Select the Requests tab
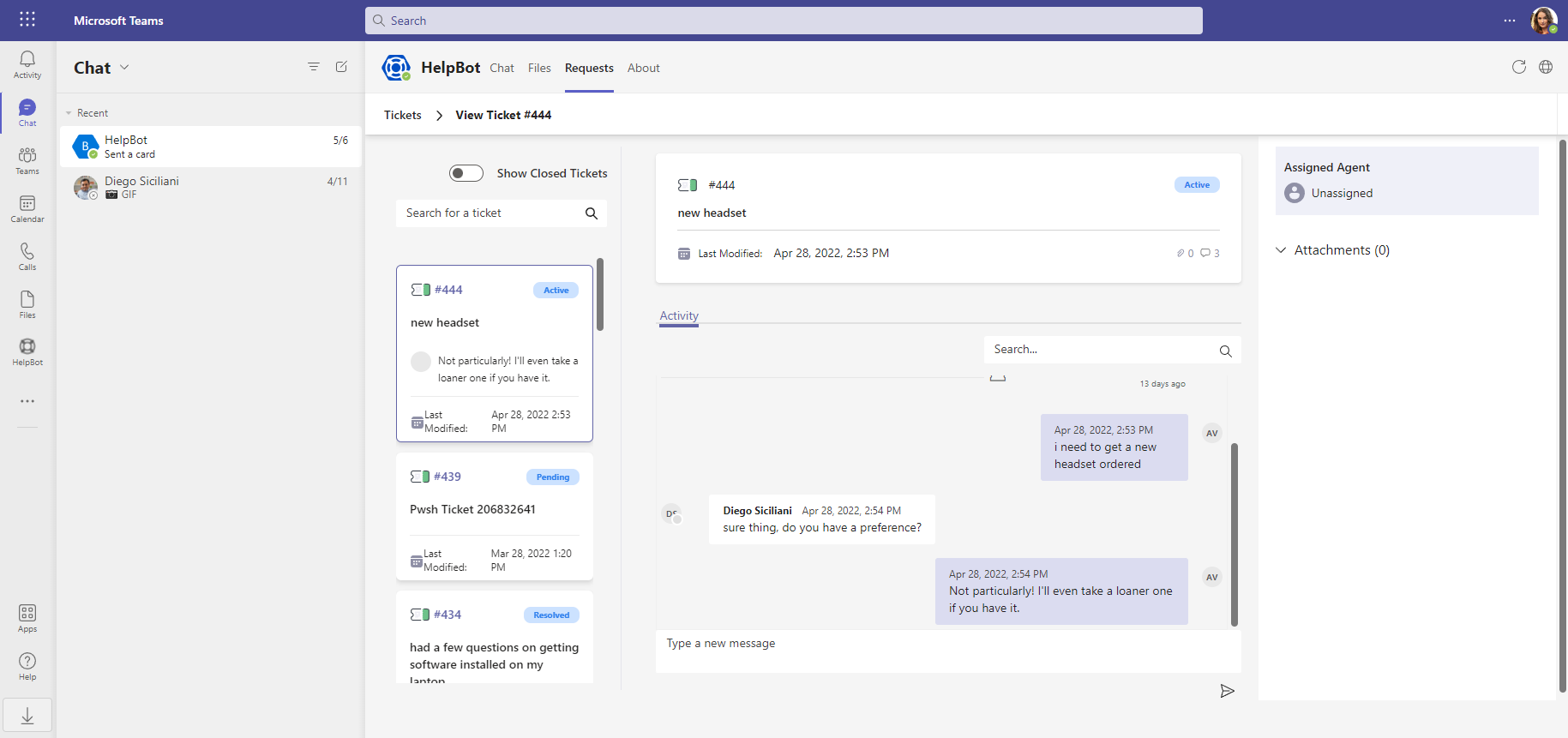Screen dimensions: 1568x738 point(589,68)
